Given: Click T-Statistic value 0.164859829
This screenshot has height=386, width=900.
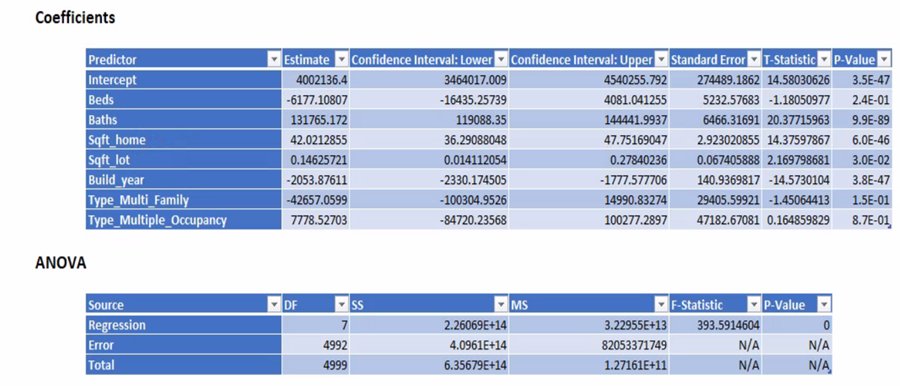Looking at the screenshot, I should click(797, 221).
